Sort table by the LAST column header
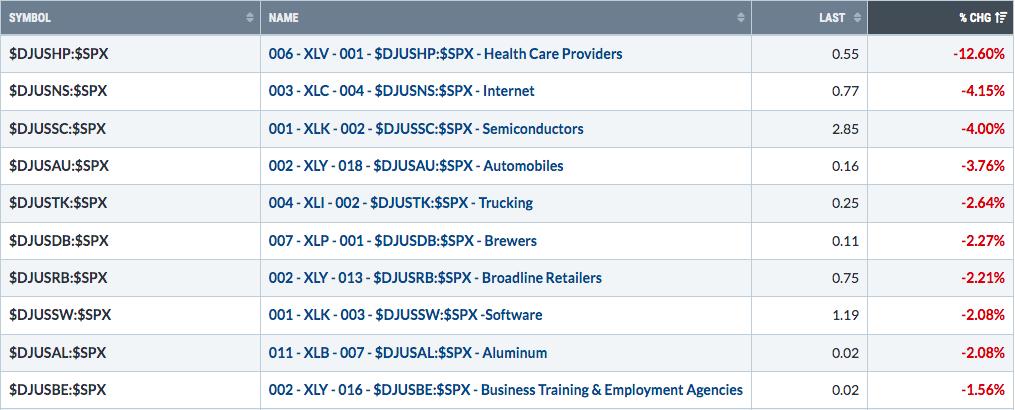 point(809,17)
